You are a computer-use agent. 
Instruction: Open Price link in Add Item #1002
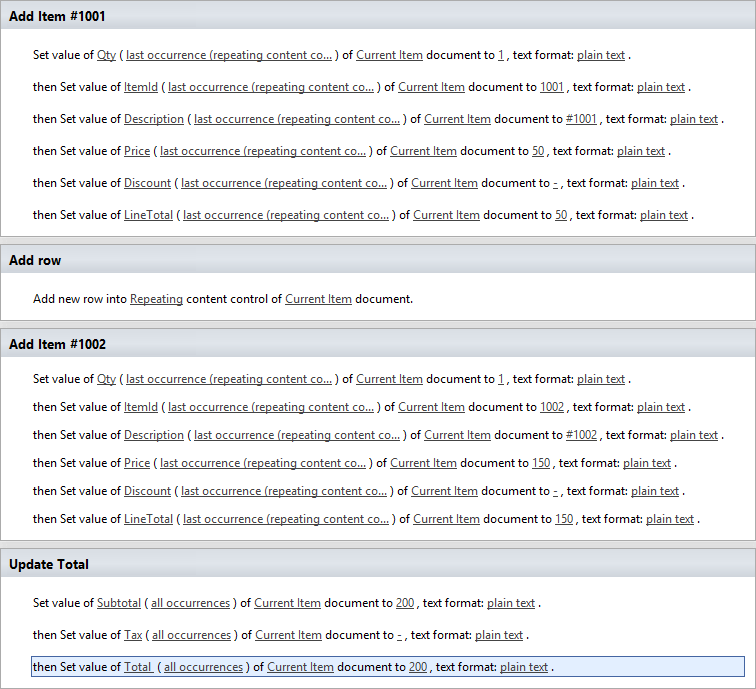tap(137, 463)
